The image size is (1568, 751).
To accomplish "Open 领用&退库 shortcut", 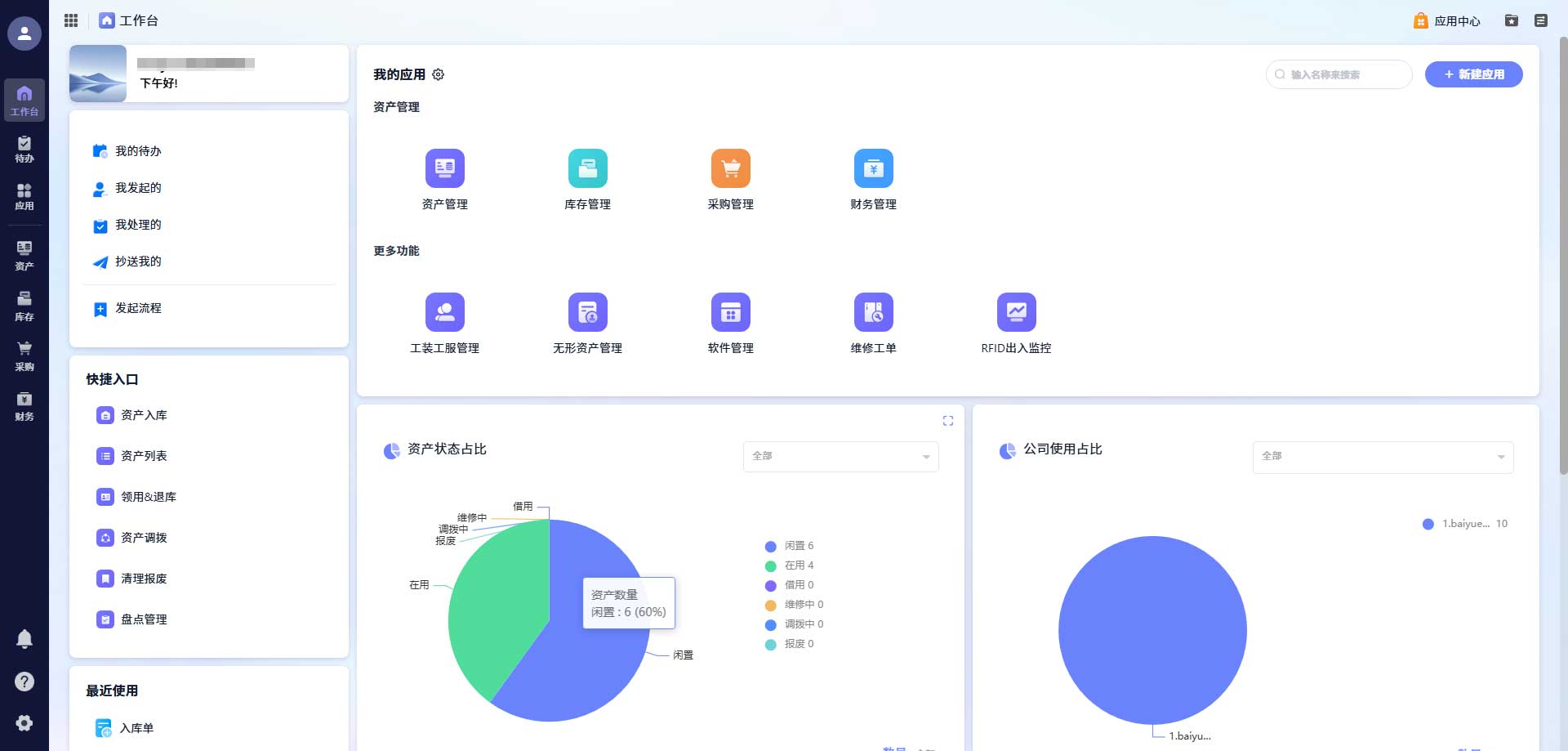I will pos(136,497).
